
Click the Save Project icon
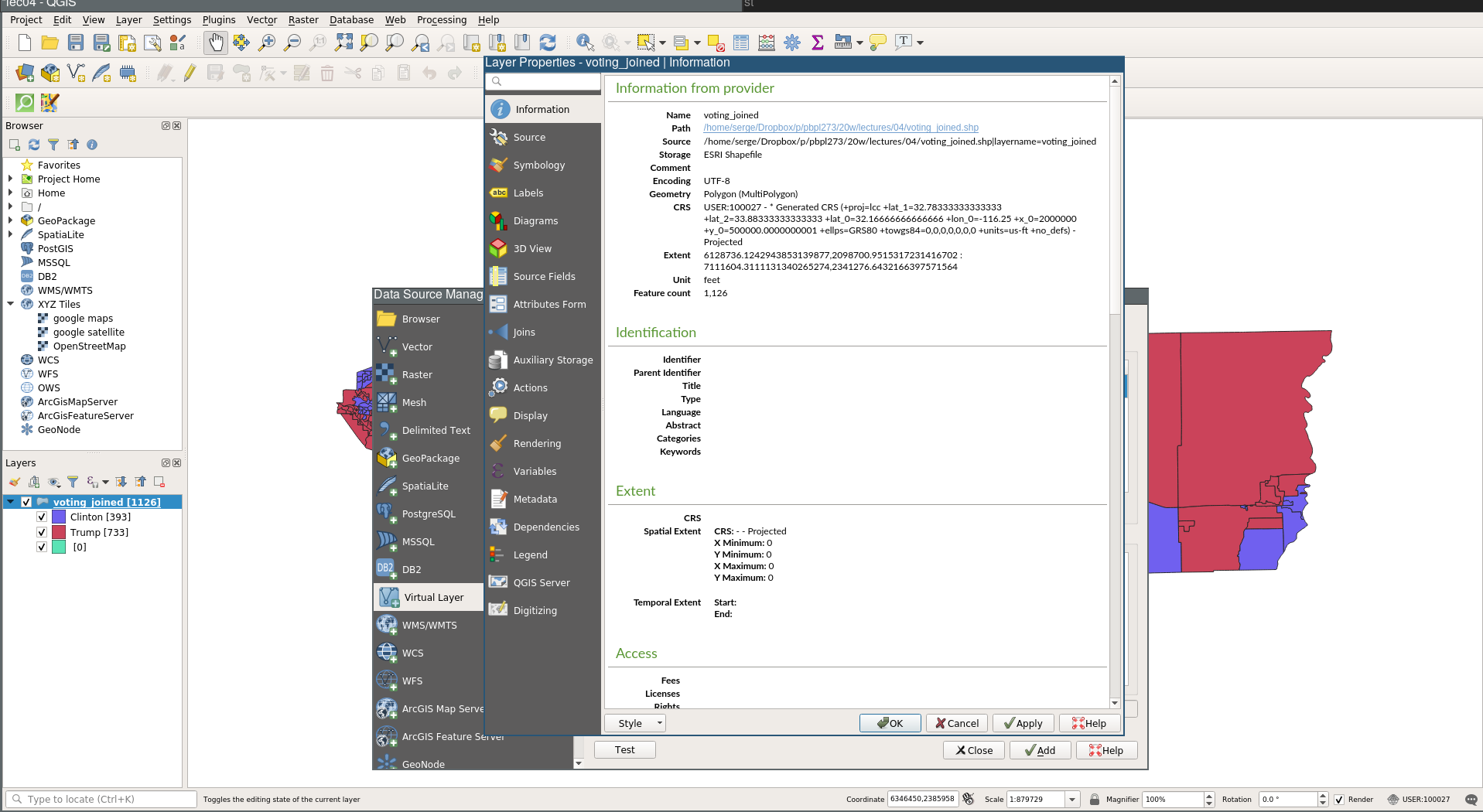(x=76, y=43)
